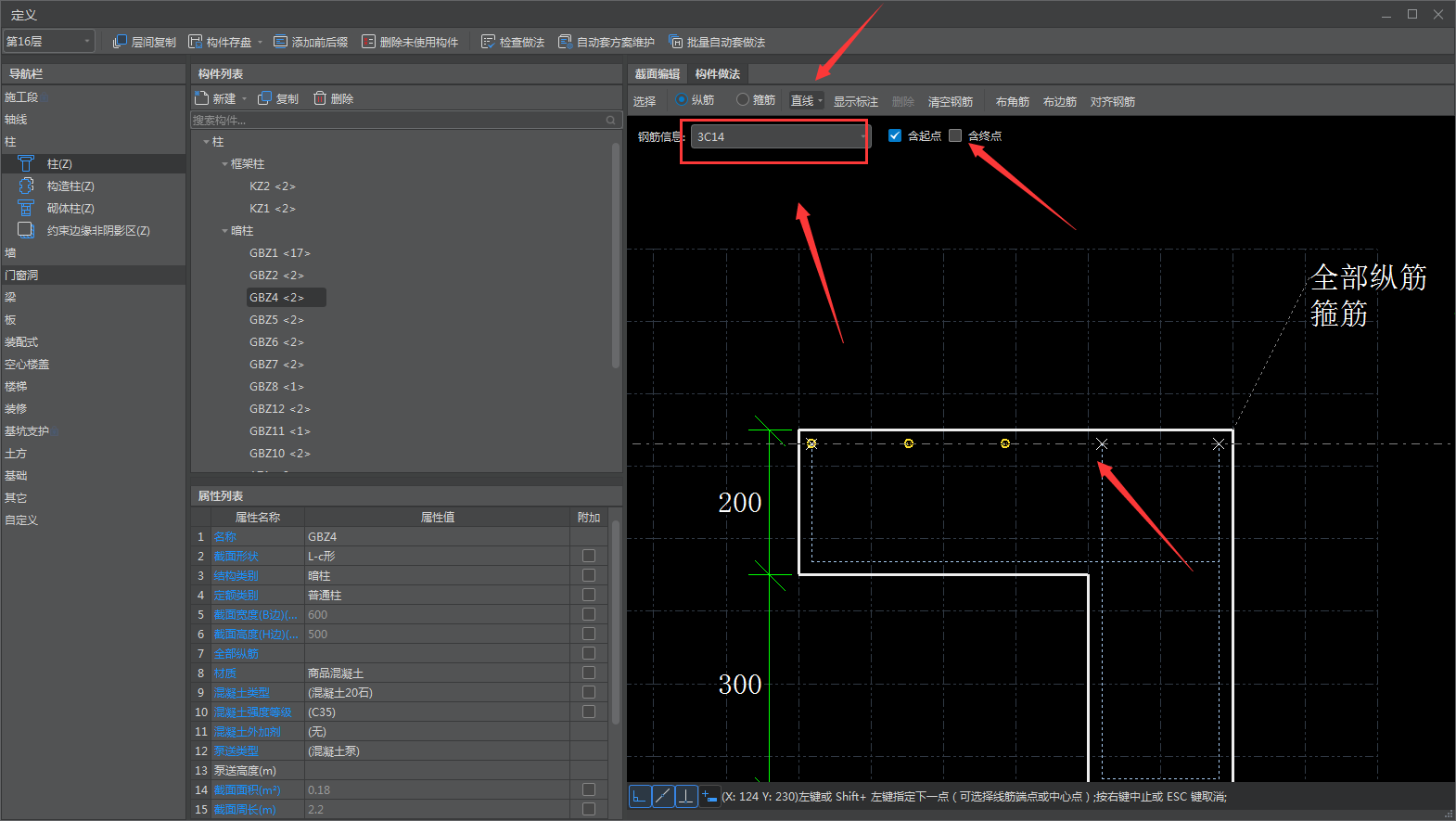This screenshot has height=821, width=1456.
Task: Tick the 附加 checkbox for 混凝土类型 row
Action: click(x=588, y=692)
